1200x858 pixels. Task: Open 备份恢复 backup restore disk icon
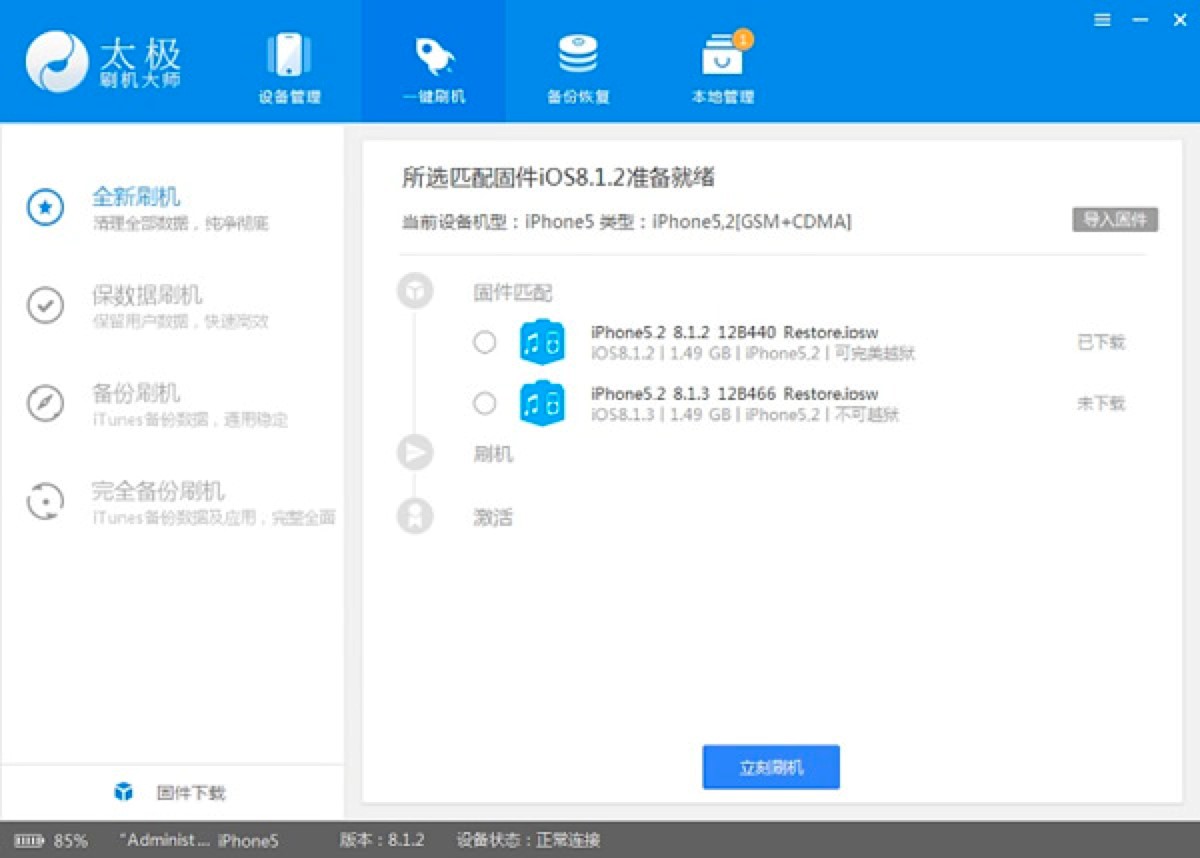pyautogui.click(x=578, y=55)
